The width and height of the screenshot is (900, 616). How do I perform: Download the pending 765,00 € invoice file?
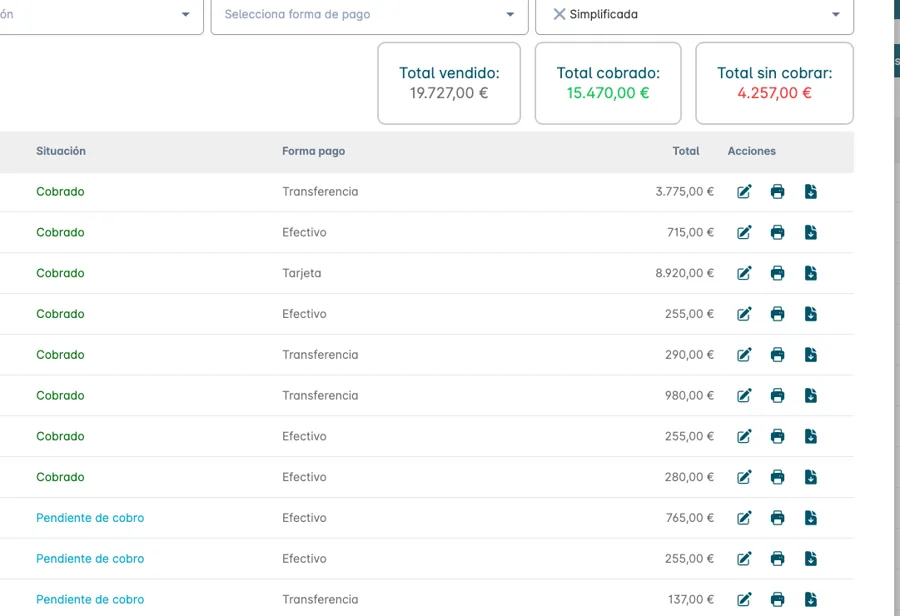[810, 518]
